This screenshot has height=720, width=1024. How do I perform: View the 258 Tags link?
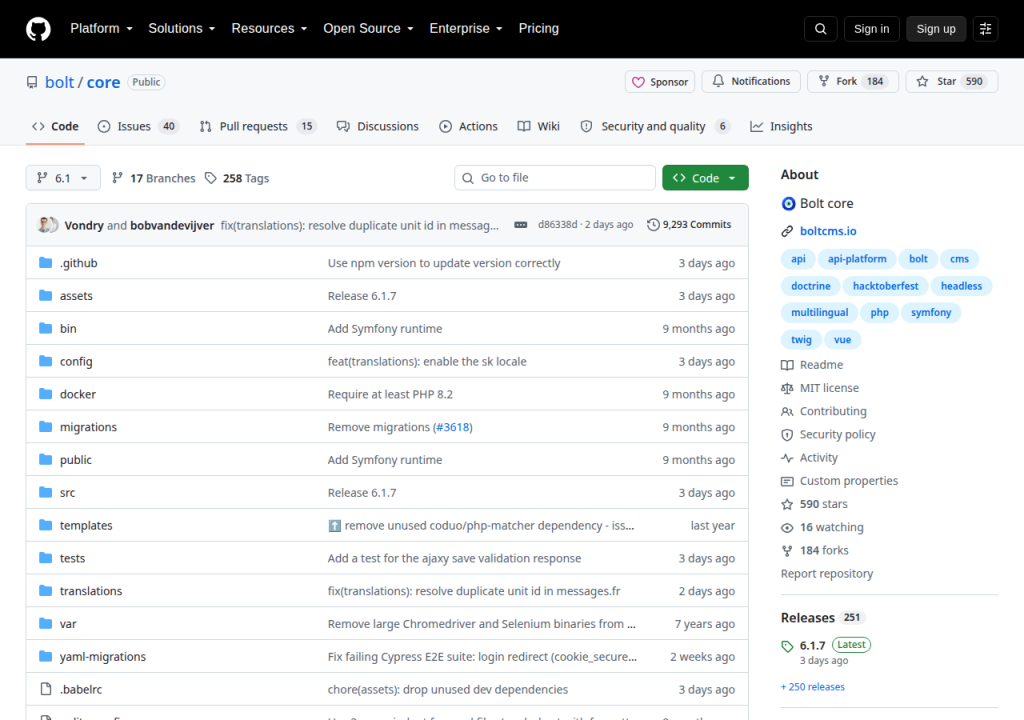(237, 178)
